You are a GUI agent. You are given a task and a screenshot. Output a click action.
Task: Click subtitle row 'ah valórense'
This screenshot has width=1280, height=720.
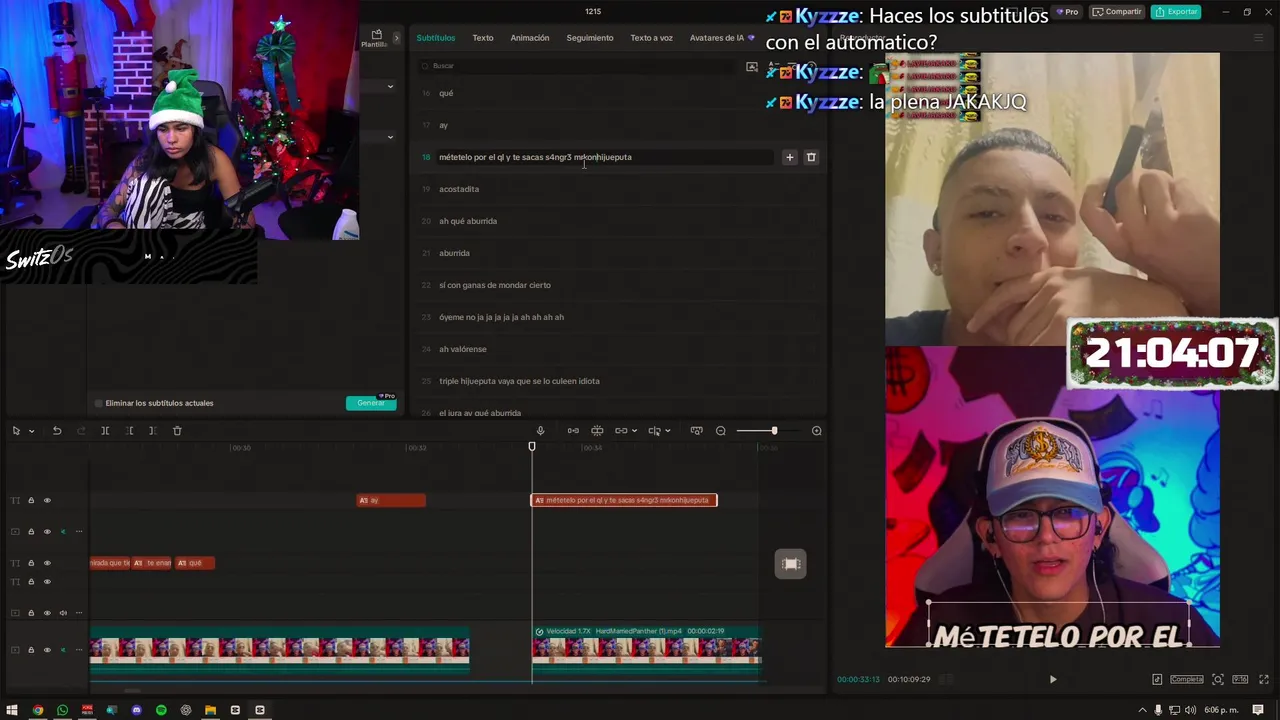(620, 349)
